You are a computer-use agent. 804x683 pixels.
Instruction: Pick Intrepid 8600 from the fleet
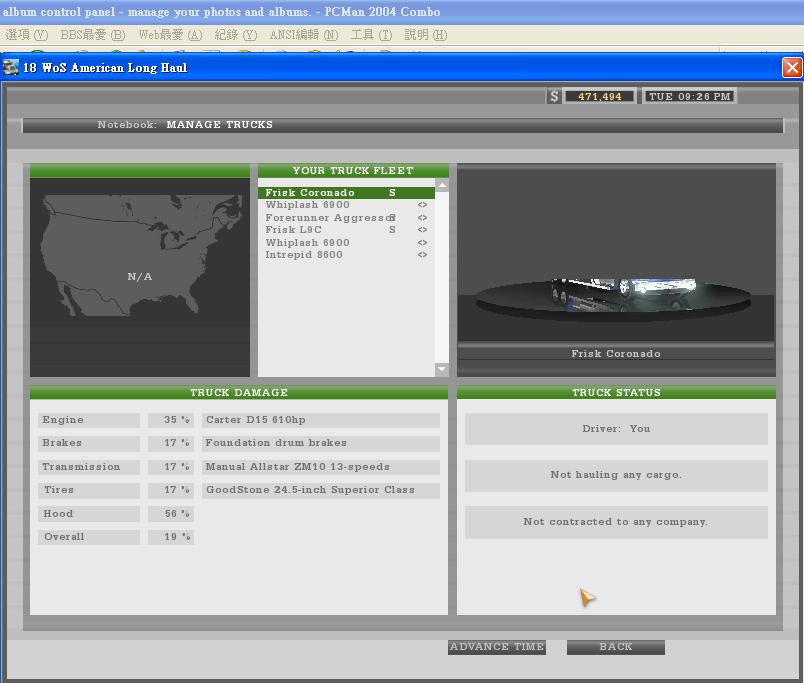[304, 255]
